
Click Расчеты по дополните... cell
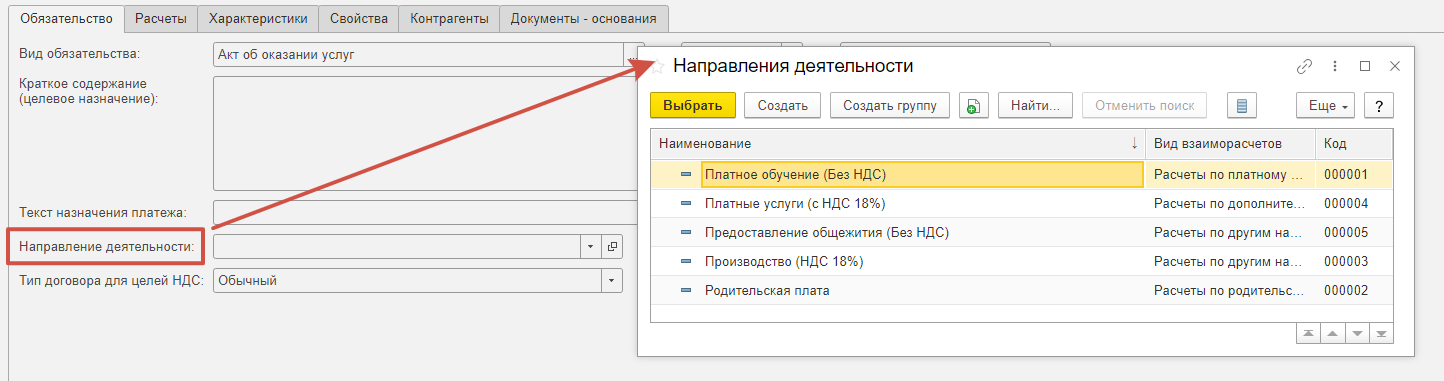1230,203
